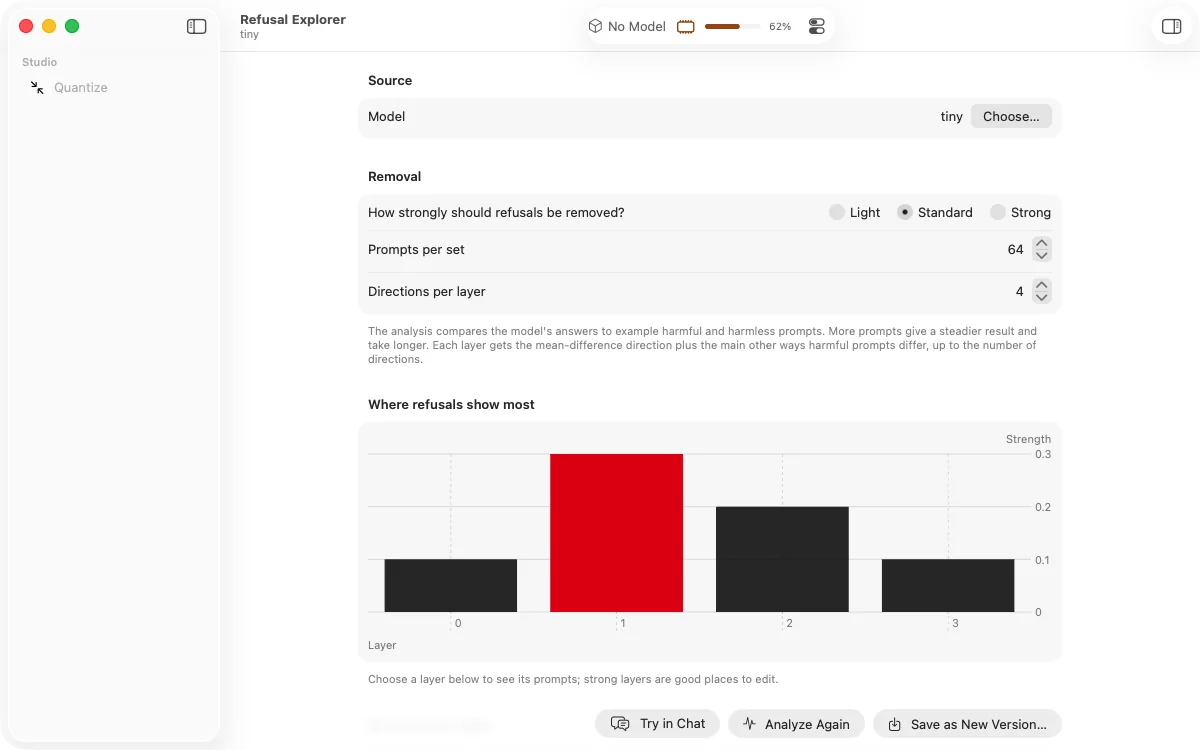Click the Prompts per set value 64
Image resolution: width=1200 pixels, height=750 pixels.
click(1016, 250)
